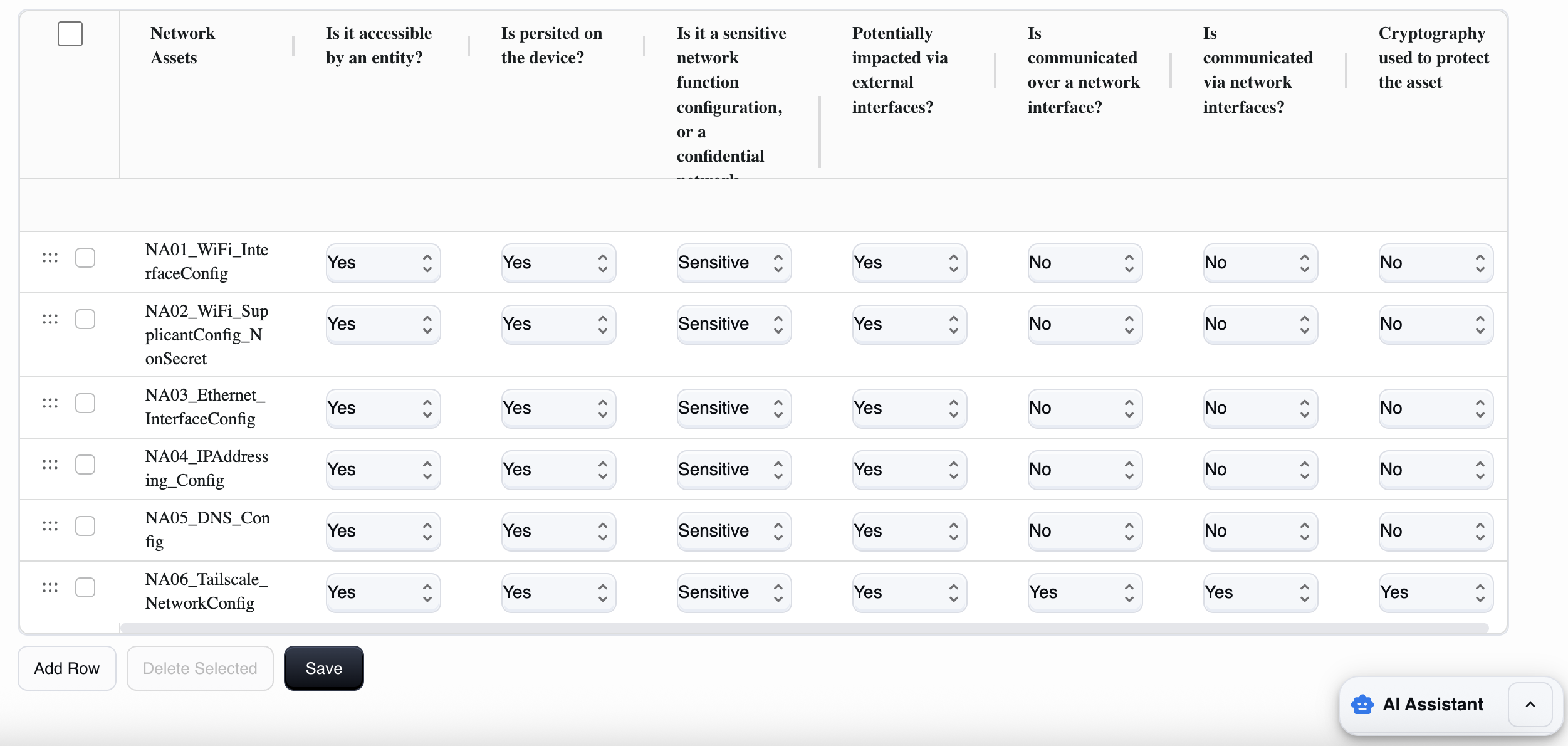Select the drag grip next to NA04_IPAddressing_Config
Viewport: 1568px width, 746px height.
[x=50, y=465]
